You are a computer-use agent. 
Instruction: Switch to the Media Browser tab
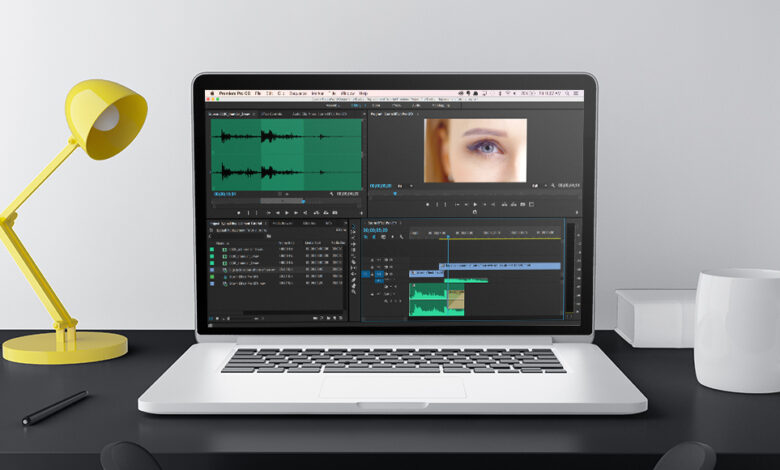pyautogui.click(x=283, y=223)
